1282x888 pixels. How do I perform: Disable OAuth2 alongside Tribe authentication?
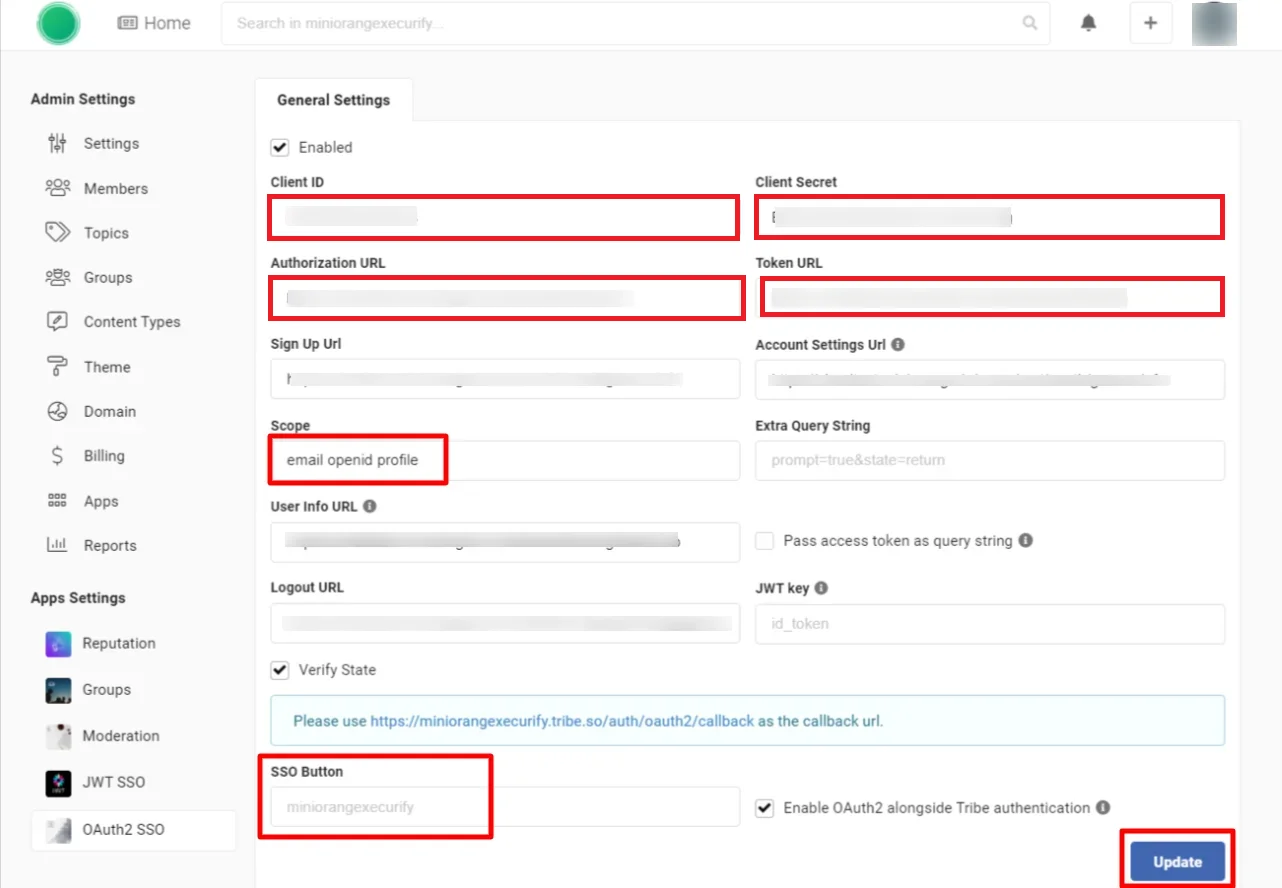tap(764, 808)
